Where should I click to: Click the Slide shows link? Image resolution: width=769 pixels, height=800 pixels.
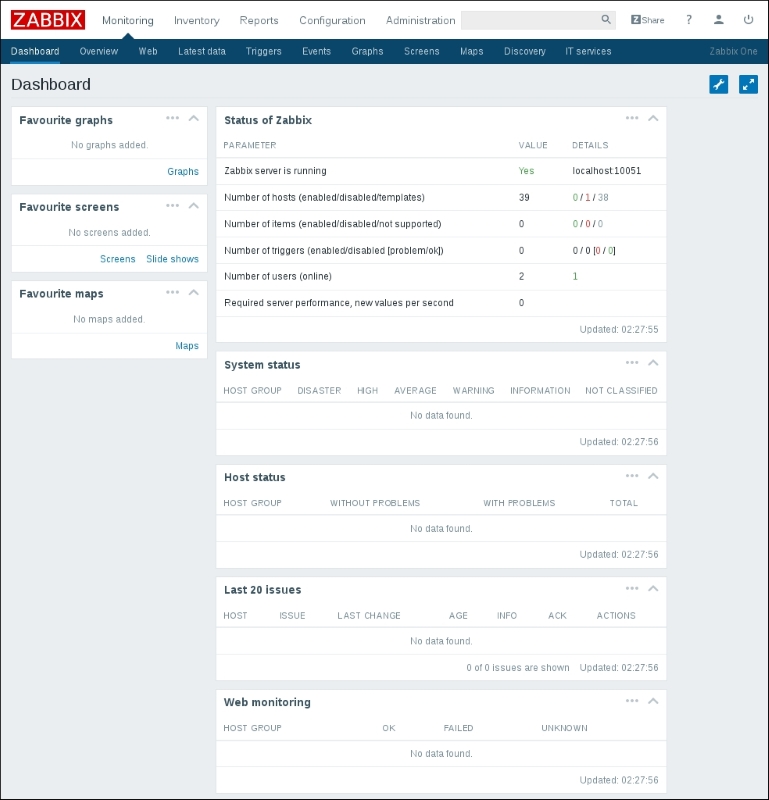tap(172, 259)
